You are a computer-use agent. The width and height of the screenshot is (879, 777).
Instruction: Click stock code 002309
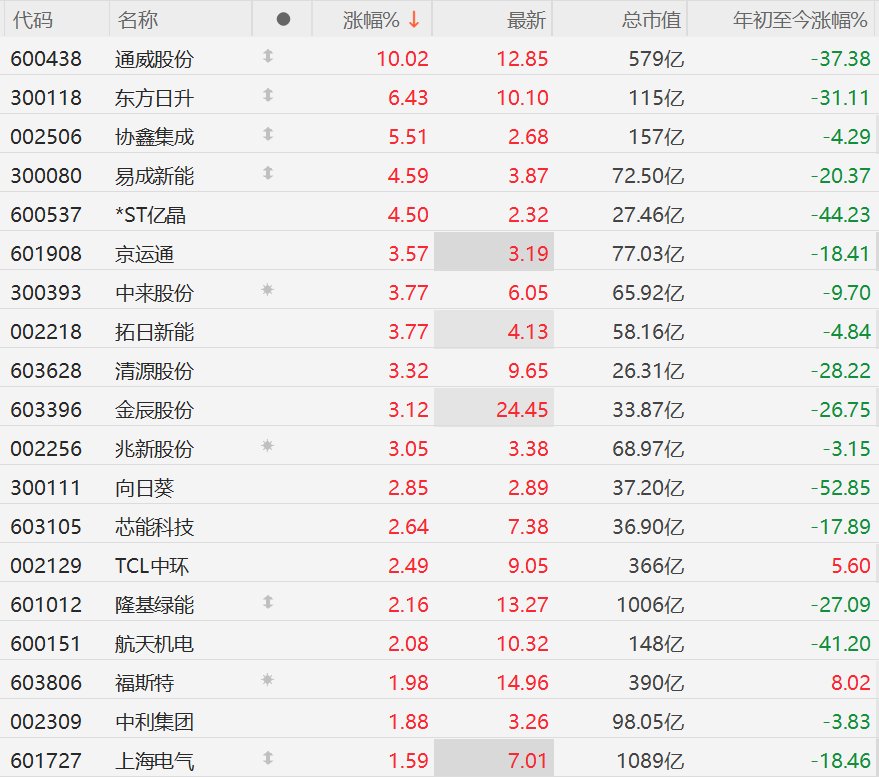click(46, 722)
